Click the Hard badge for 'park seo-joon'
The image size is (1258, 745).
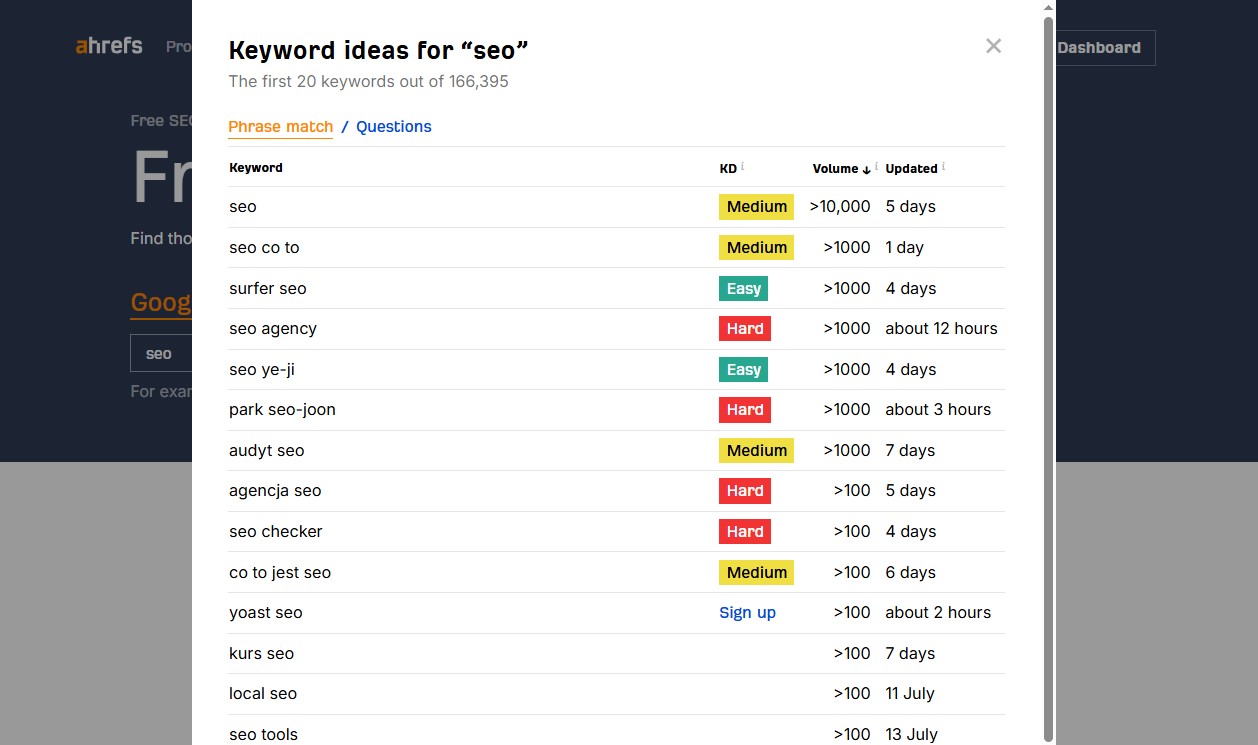(745, 410)
